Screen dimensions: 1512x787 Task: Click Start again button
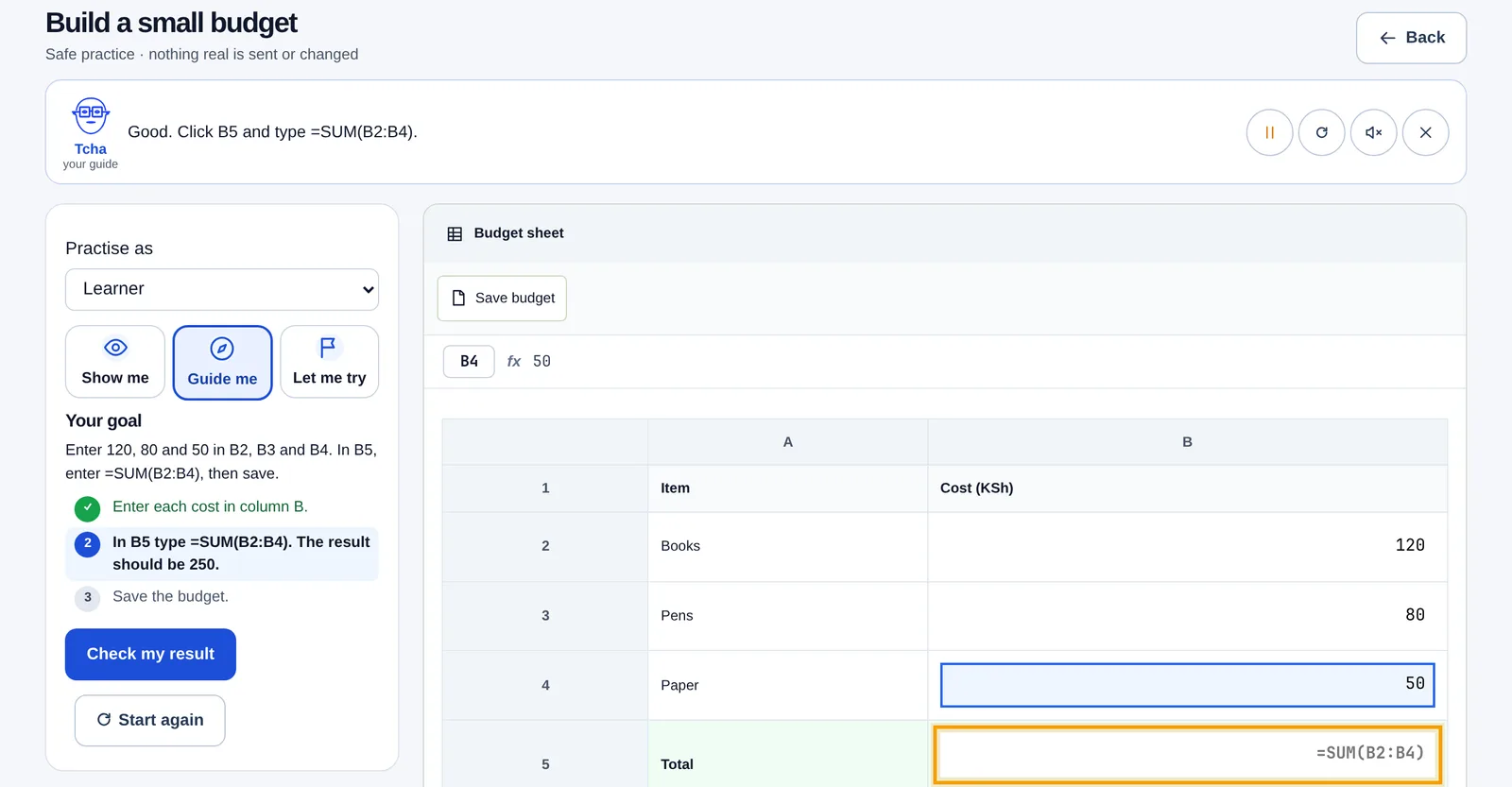click(149, 720)
